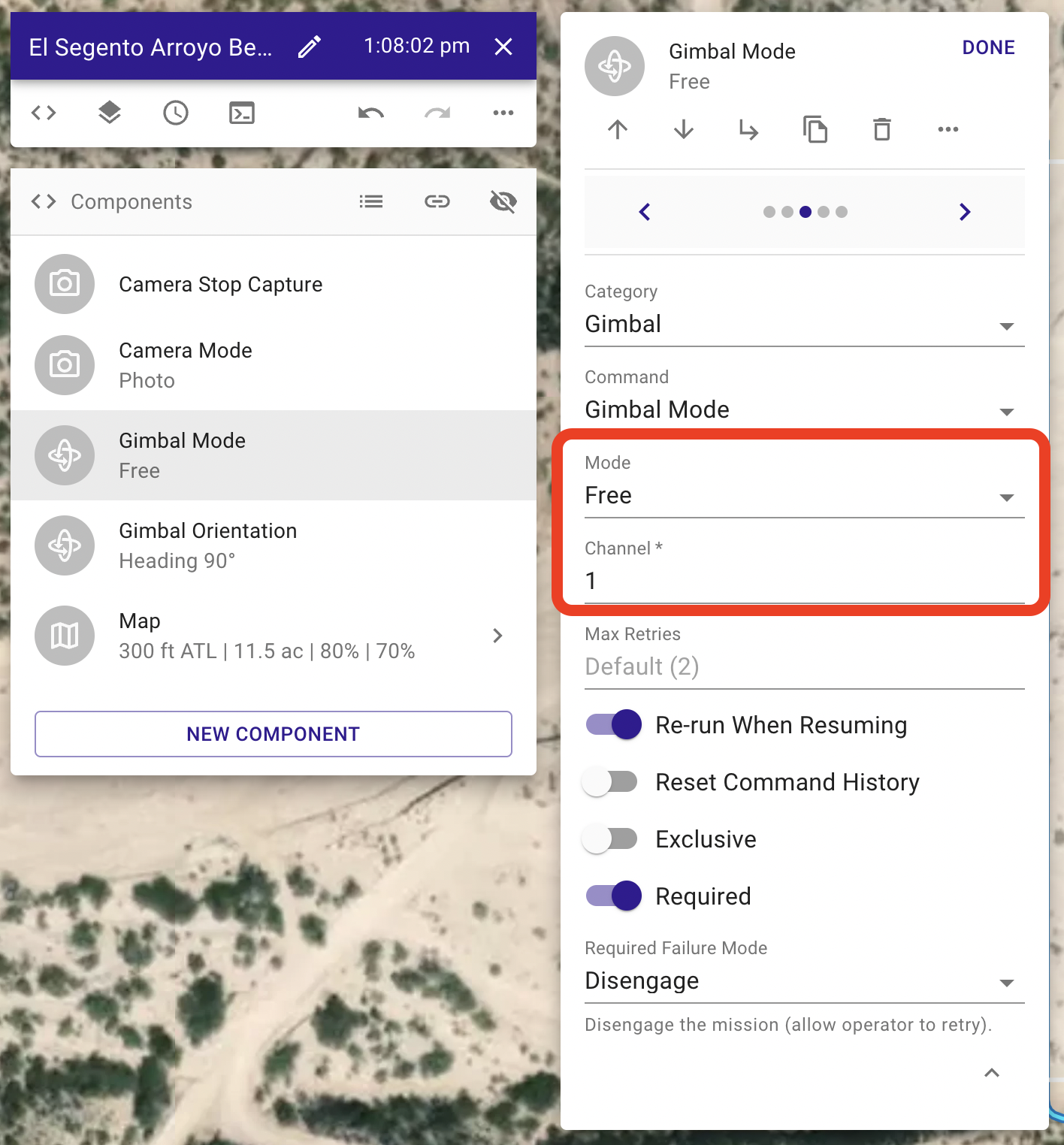1064x1145 pixels.
Task: Click the first pagination dot
Action: [x=769, y=212]
